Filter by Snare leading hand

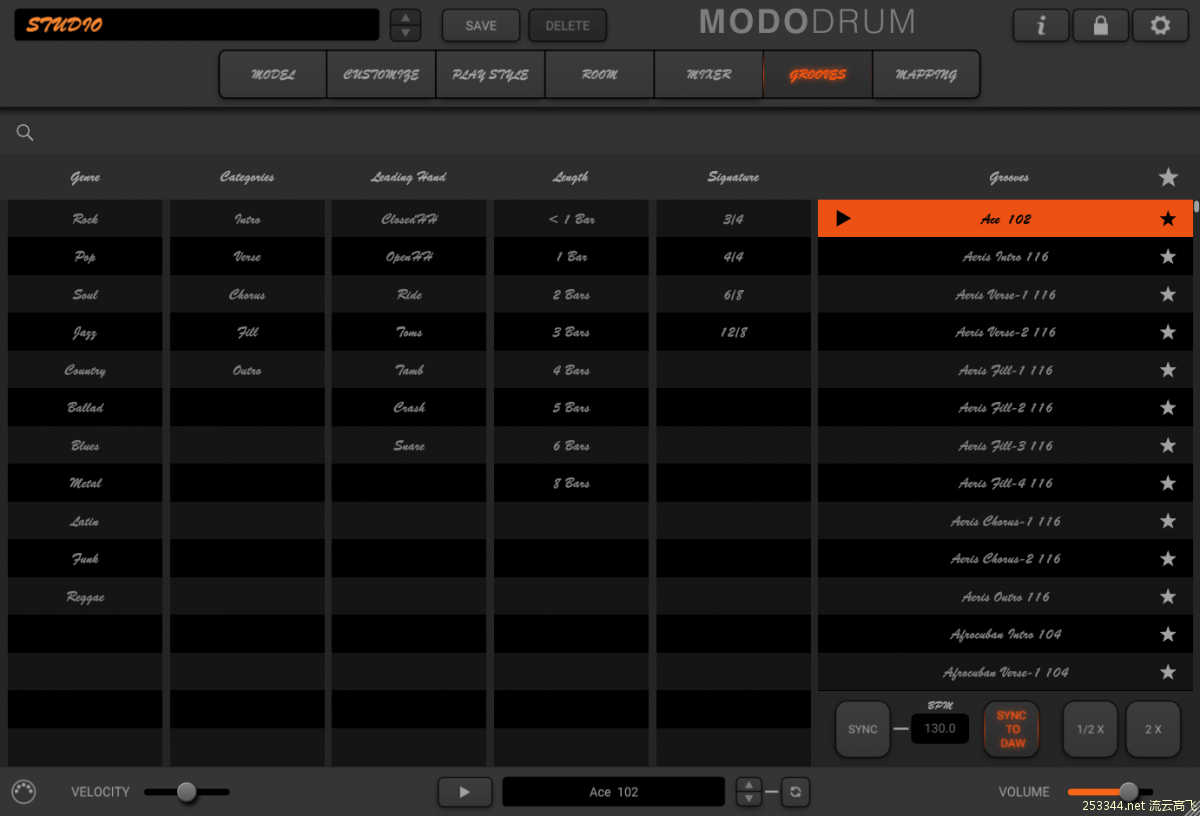click(409, 446)
